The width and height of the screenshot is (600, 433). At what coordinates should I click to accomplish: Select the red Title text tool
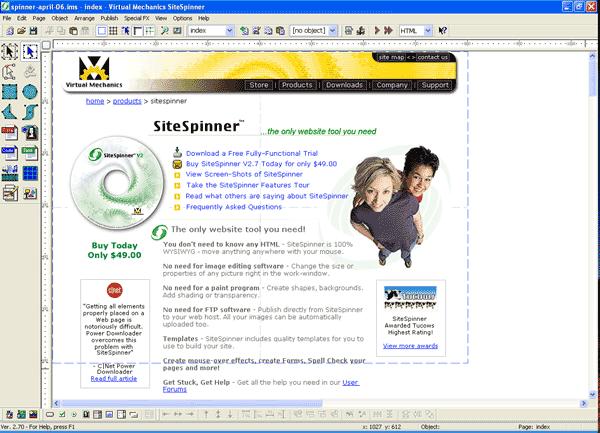pos(10,132)
